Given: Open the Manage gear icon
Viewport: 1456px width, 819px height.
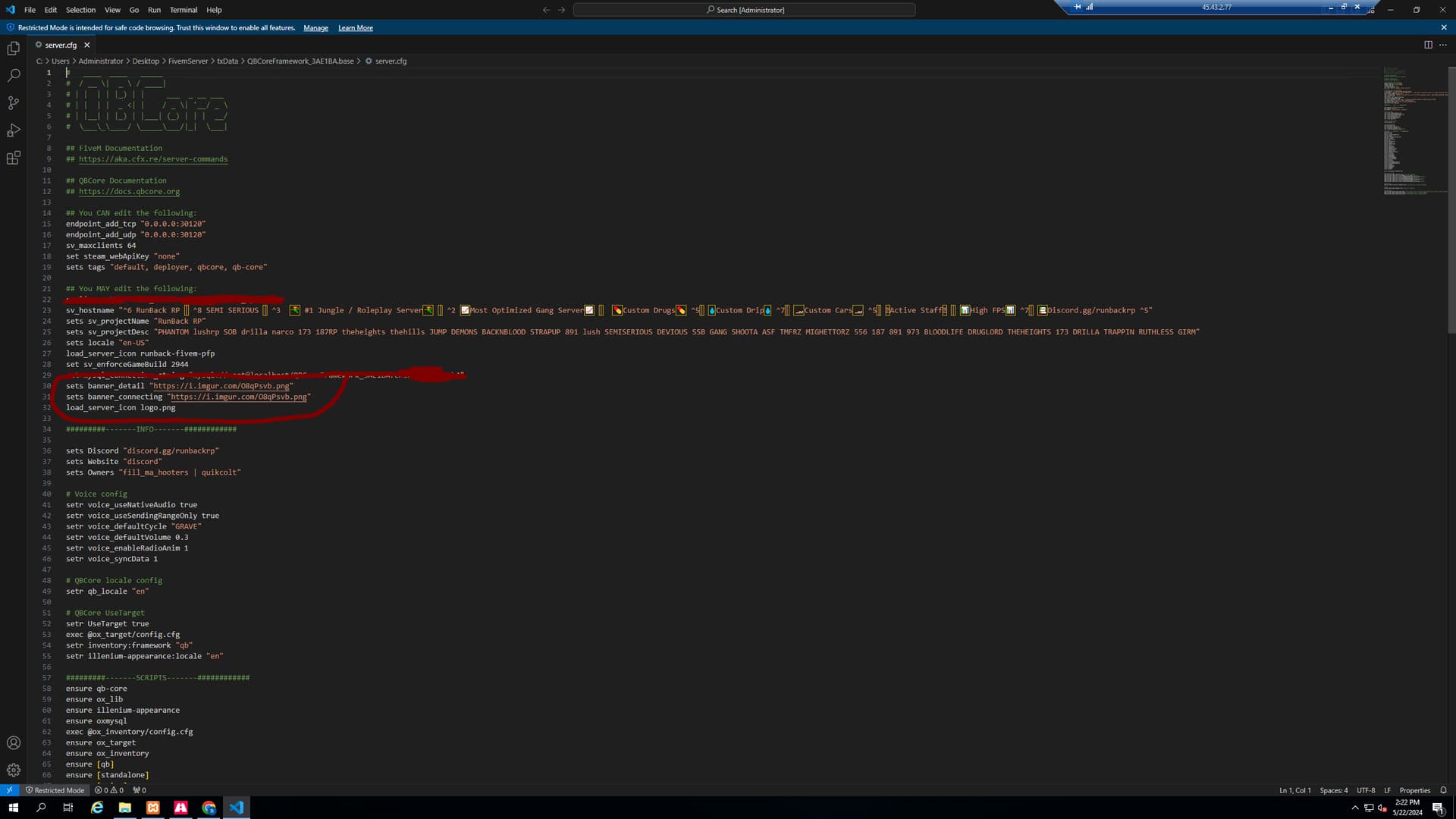Looking at the screenshot, I should point(14,770).
